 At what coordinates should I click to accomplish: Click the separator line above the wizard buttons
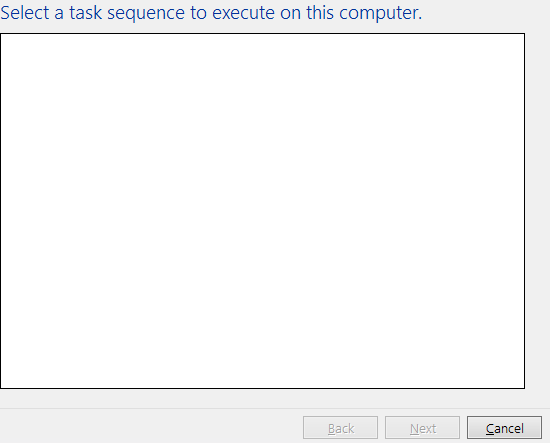275,408
